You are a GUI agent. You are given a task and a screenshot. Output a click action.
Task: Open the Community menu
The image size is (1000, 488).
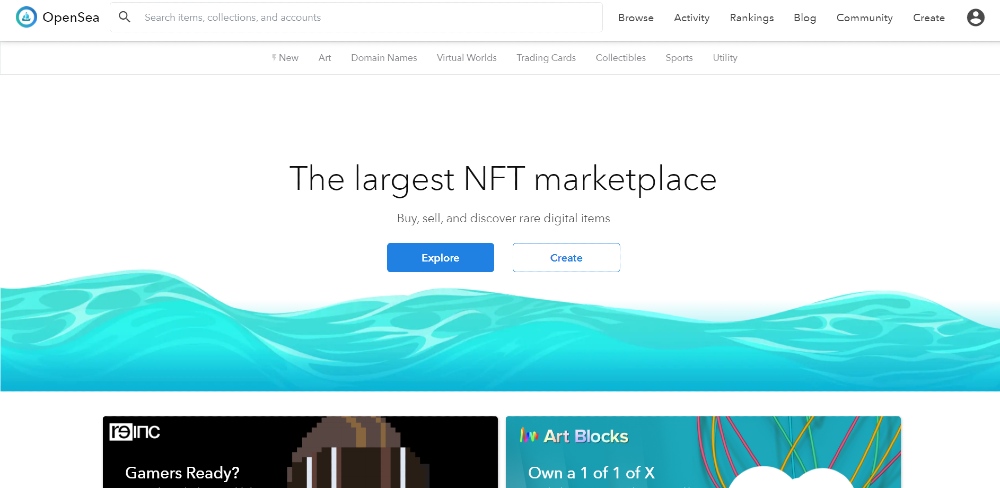[864, 18]
